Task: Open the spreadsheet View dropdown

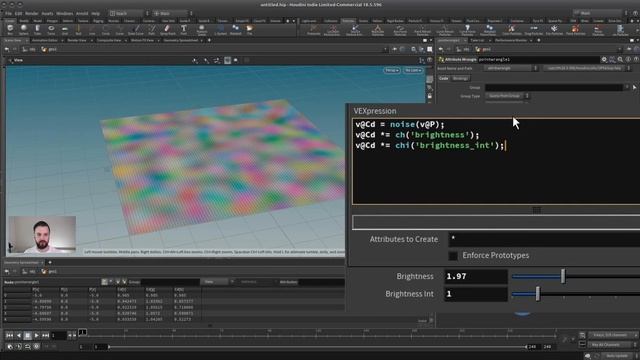Action: (214, 282)
